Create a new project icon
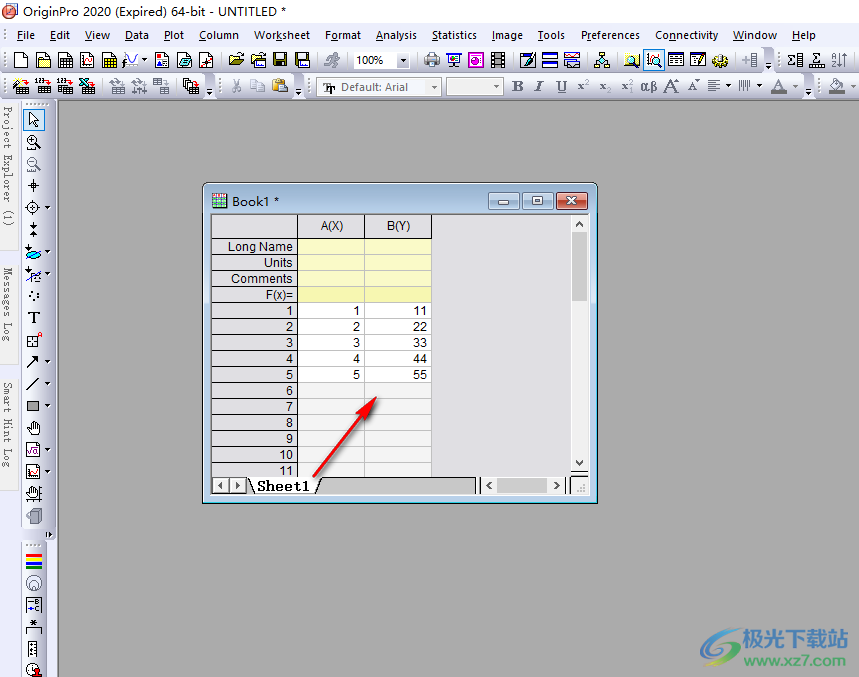The image size is (859, 677). [x=21, y=60]
